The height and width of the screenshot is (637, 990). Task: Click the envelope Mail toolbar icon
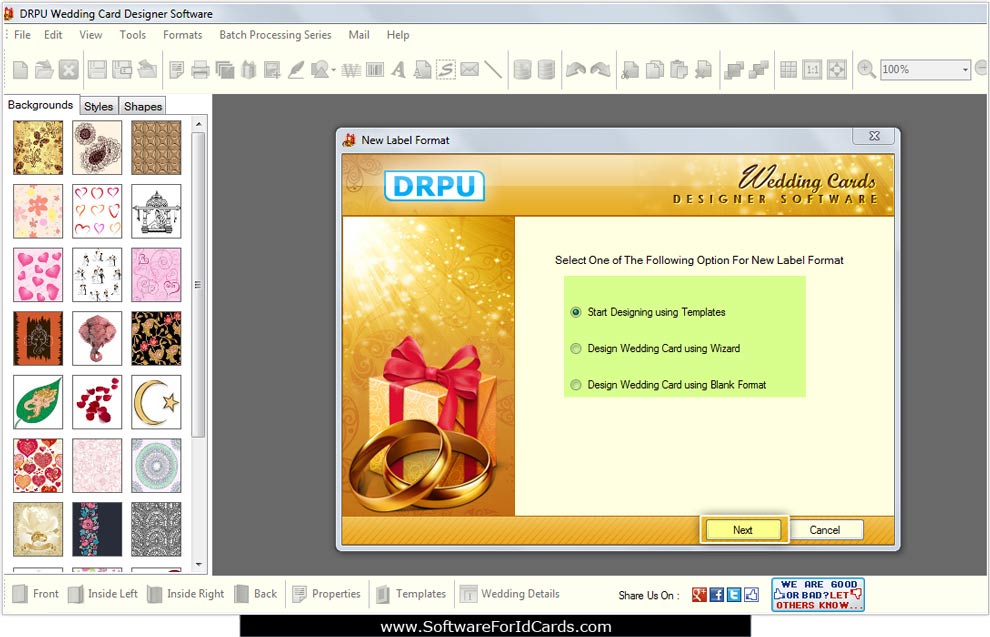point(469,69)
